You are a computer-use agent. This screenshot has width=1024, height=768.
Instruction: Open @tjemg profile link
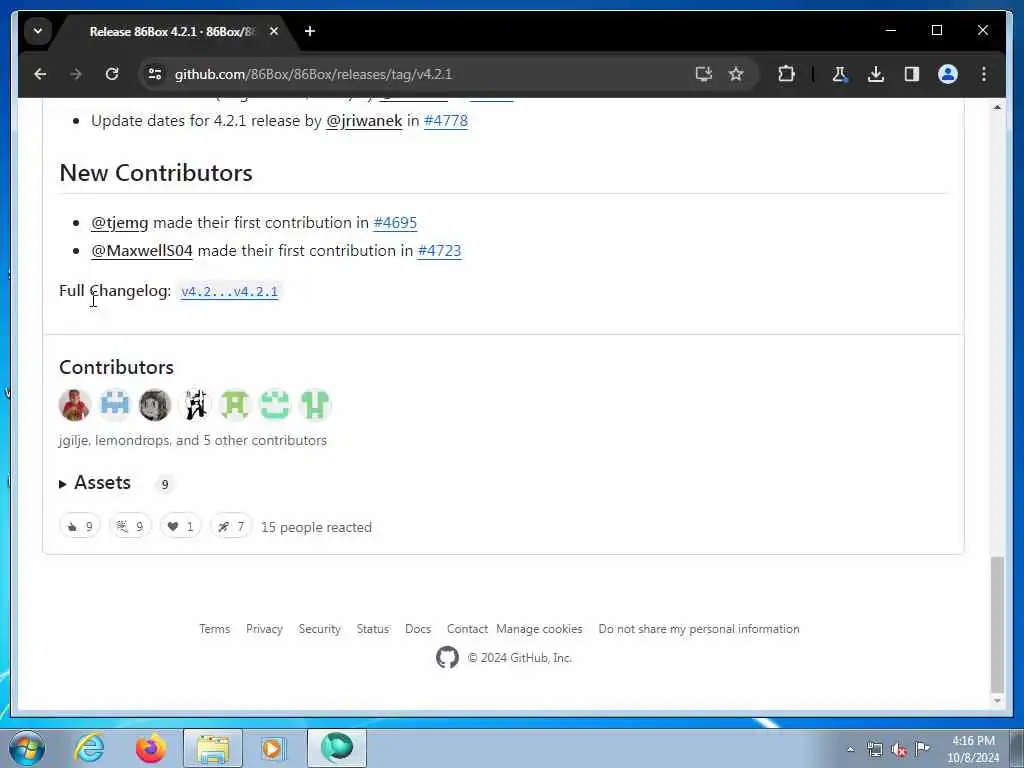(x=120, y=223)
